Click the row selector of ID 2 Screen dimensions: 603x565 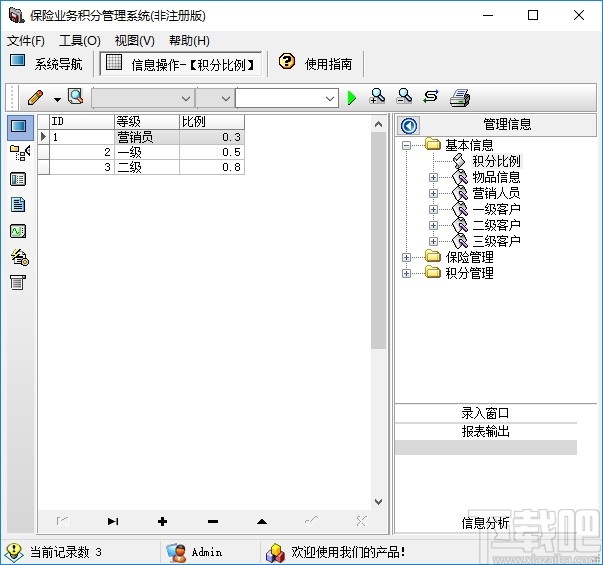pyautogui.click(x=44, y=152)
